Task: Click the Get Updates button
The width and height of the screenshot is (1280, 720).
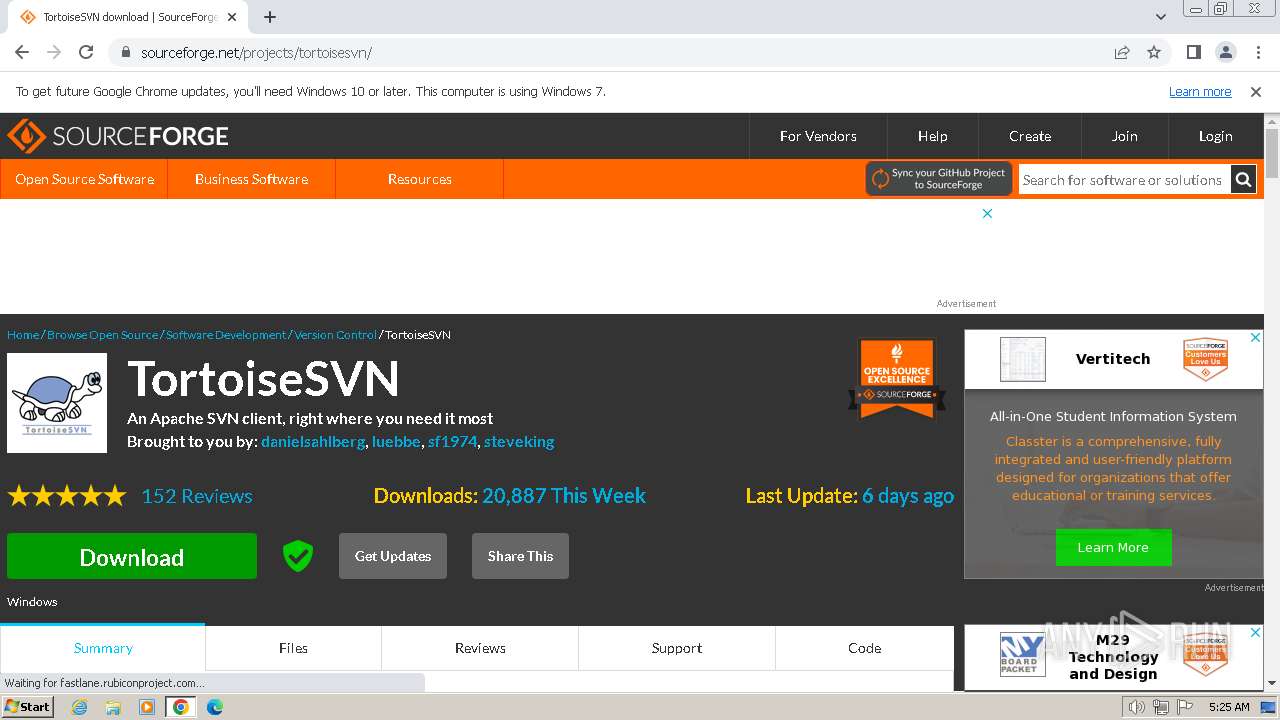Action: 393,556
